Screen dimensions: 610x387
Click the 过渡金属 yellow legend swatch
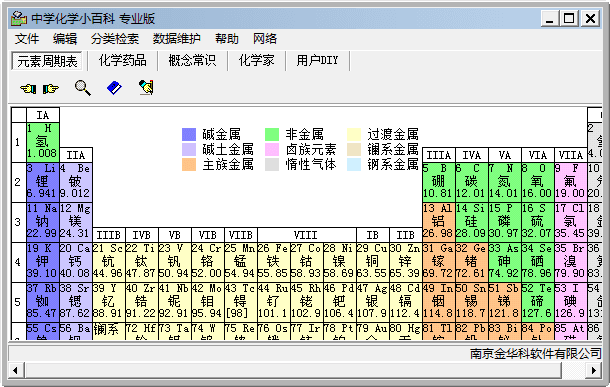point(354,135)
